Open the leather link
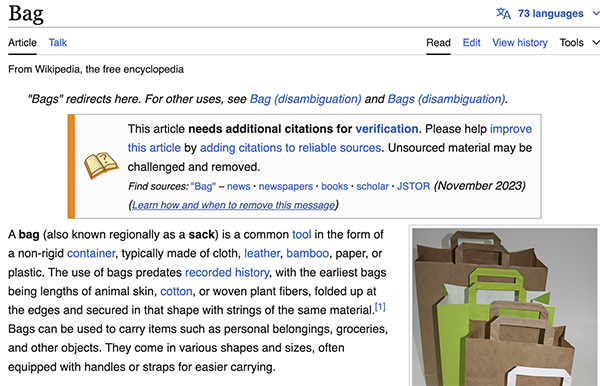600x386 pixels. pyautogui.click(x=262, y=253)
